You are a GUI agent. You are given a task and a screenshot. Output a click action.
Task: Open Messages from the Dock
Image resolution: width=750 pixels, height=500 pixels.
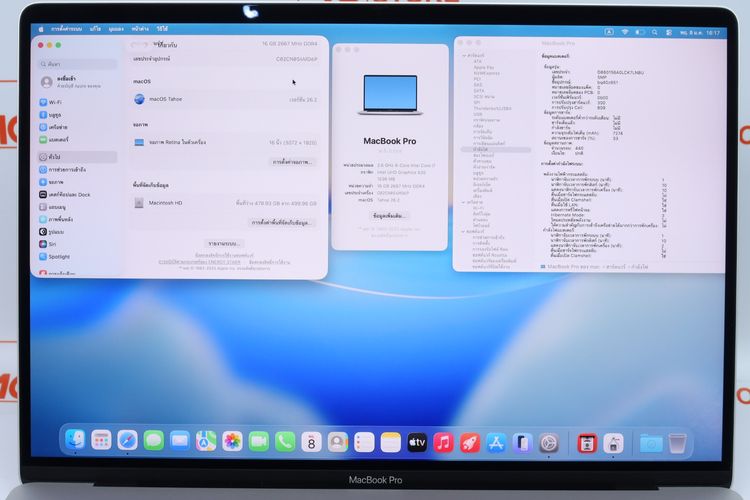(154, 441)
